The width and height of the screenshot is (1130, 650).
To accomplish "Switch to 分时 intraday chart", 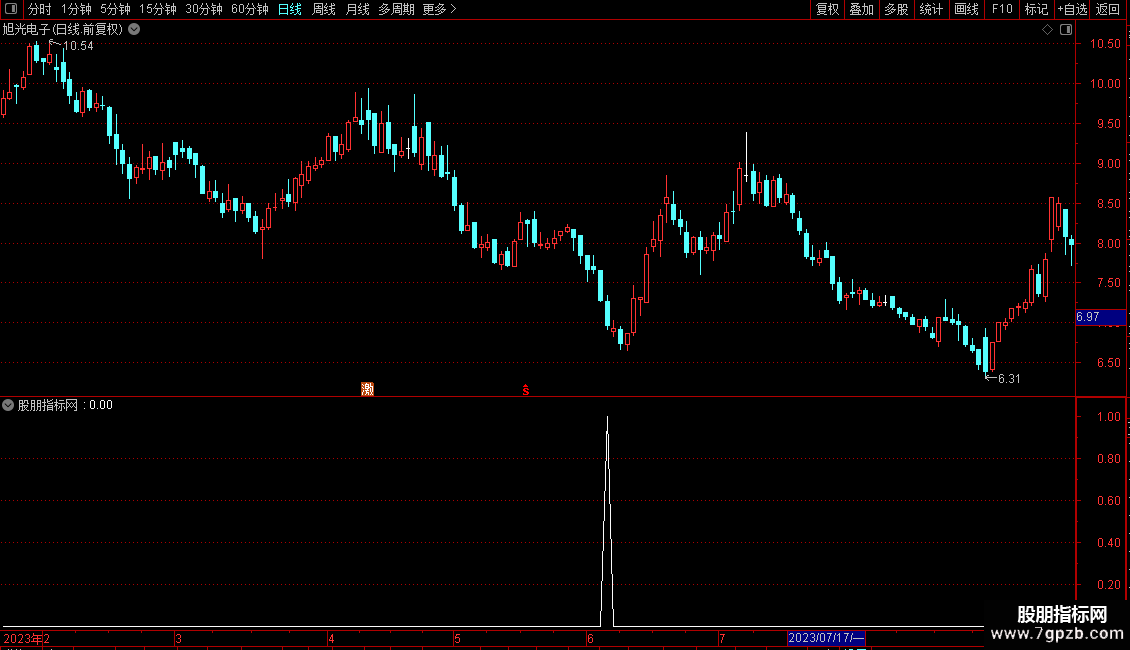I will 40,9.
